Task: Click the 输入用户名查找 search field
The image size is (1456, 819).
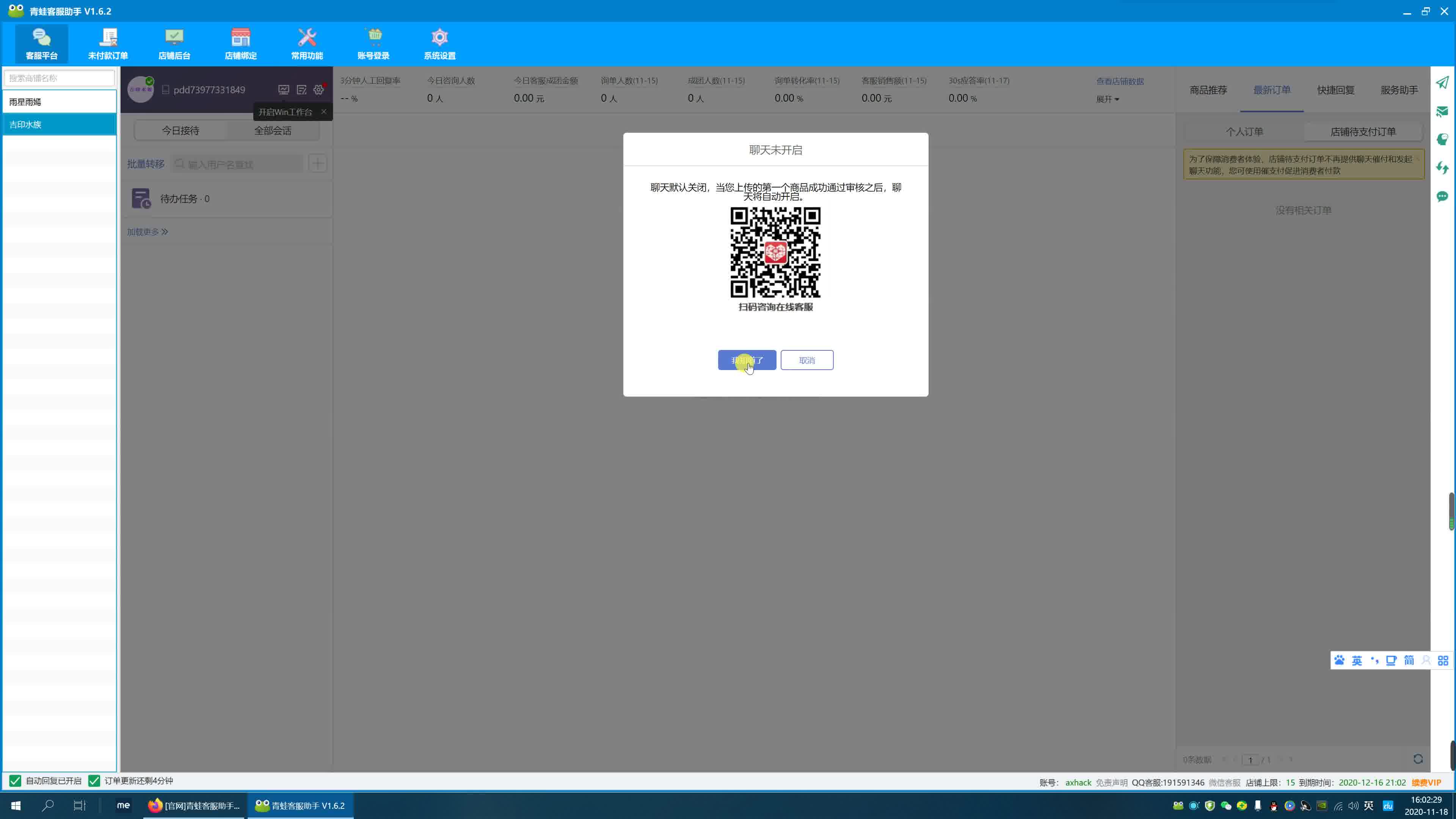Action: click(237, 164)
